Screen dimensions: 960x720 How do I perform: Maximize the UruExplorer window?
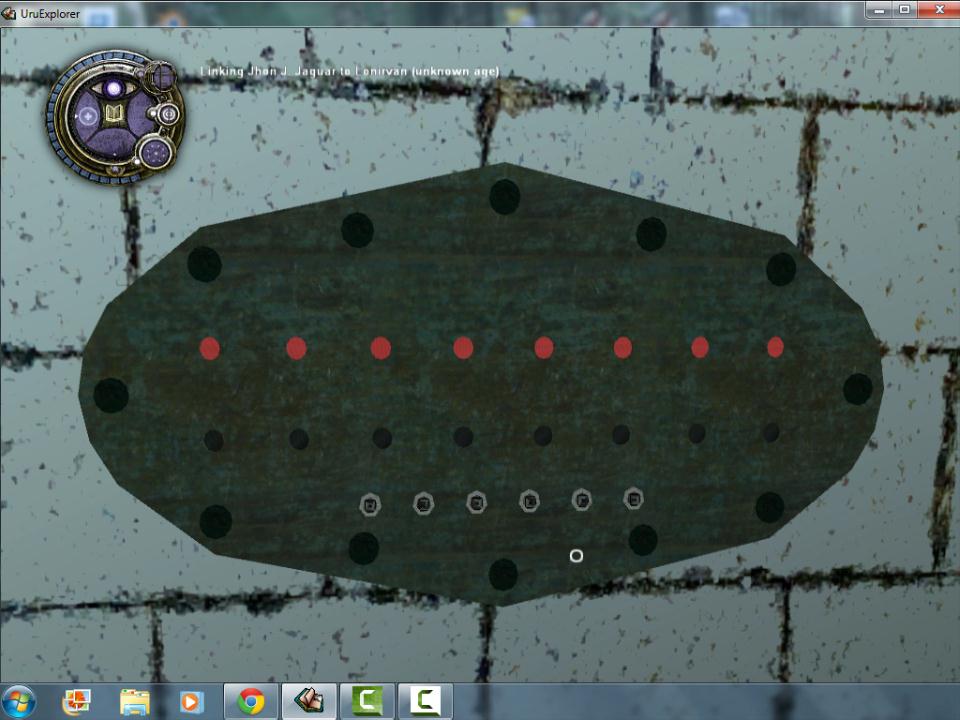(x=905, y=9)
